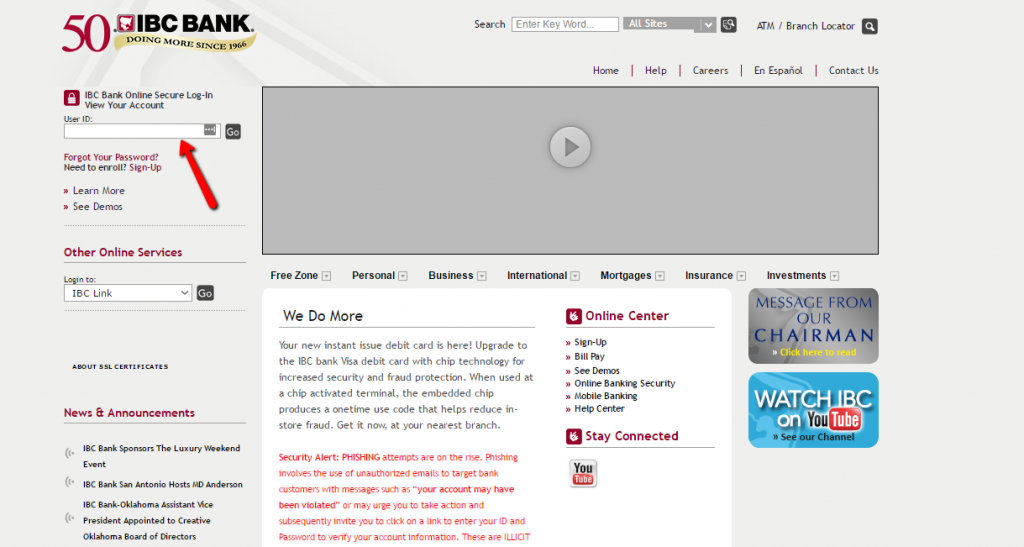Image resolution: width=1024 pixels, height=547 pixels.
Task: Click the Enter Key Word search field
Action: point(565,24)
